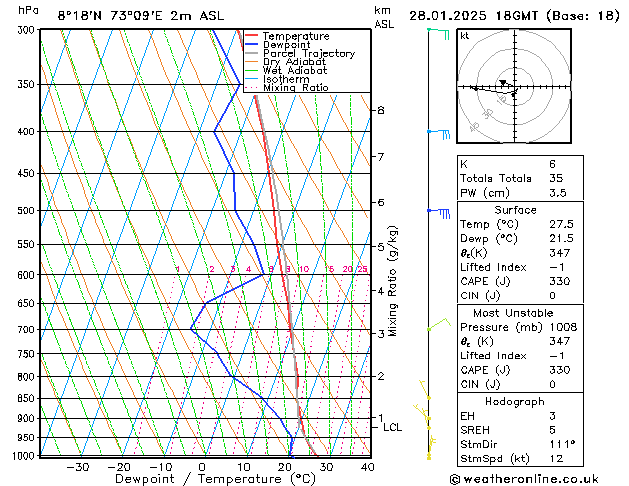
Task: Click the wind barb at 300 hPa
Action: 439,33
